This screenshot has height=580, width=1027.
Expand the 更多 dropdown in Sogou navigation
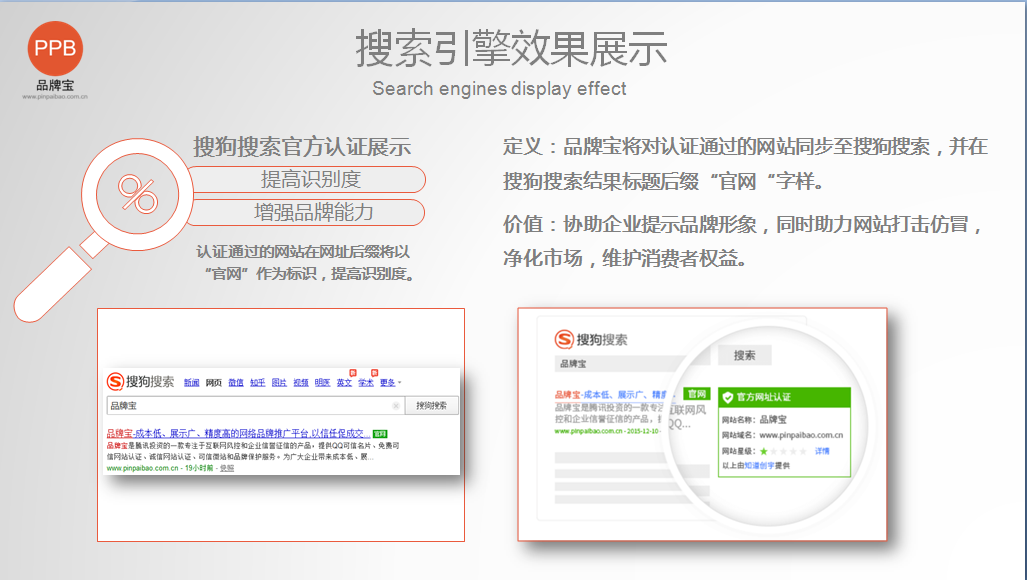[390, 383]
